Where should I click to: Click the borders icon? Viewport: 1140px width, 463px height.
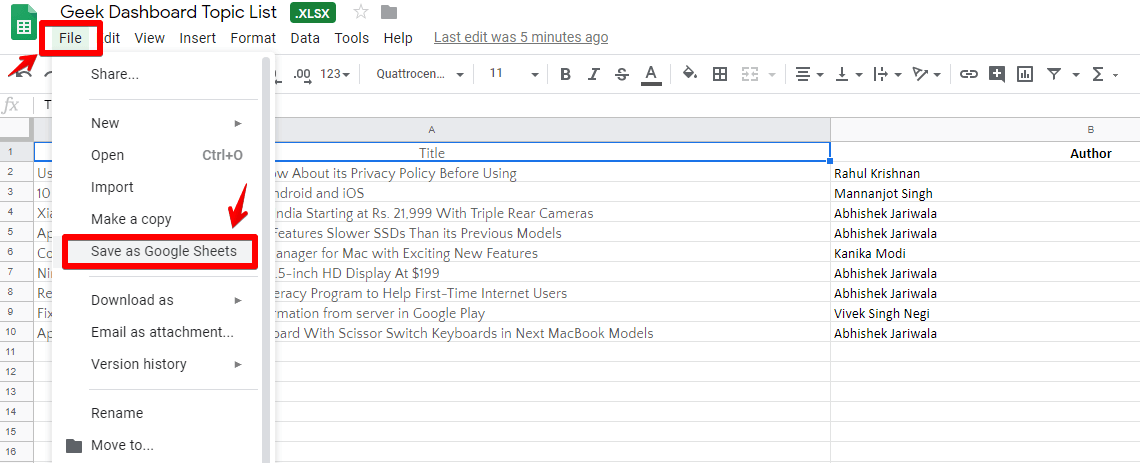(x=720, y=74)
